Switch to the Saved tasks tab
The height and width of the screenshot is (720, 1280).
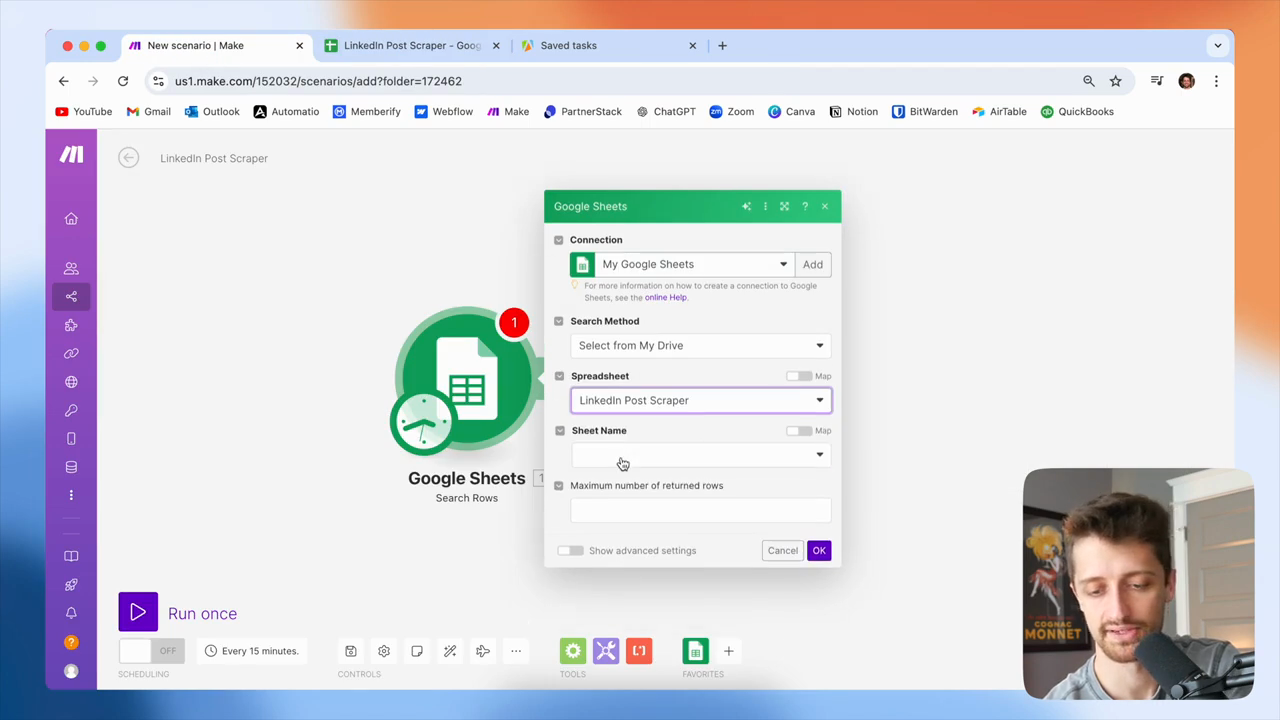[x=608, y=45]
